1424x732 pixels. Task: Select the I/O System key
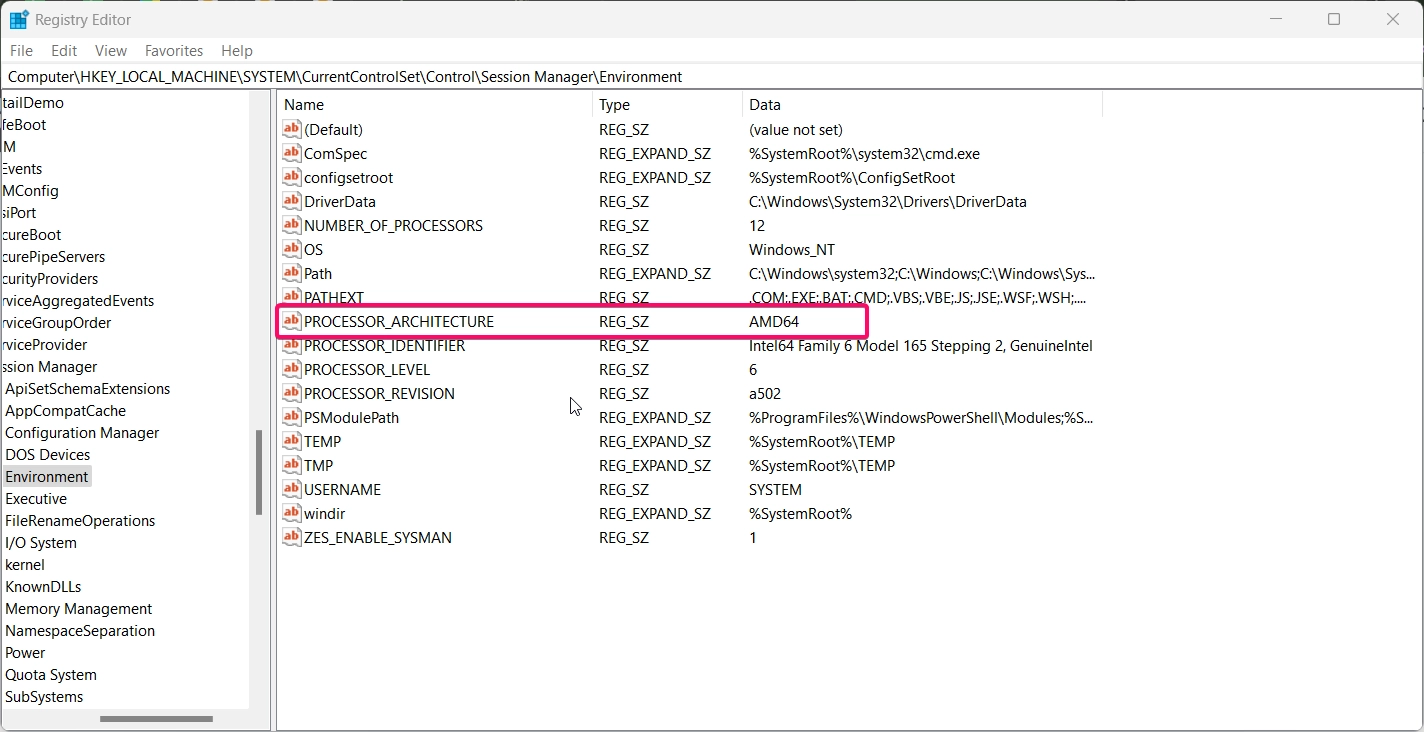point(41,543)
